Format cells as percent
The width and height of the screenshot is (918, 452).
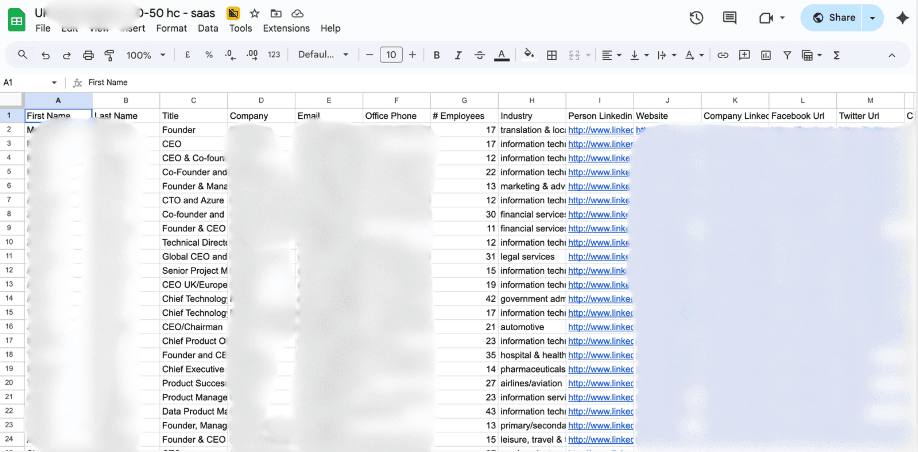click(209, 55)
